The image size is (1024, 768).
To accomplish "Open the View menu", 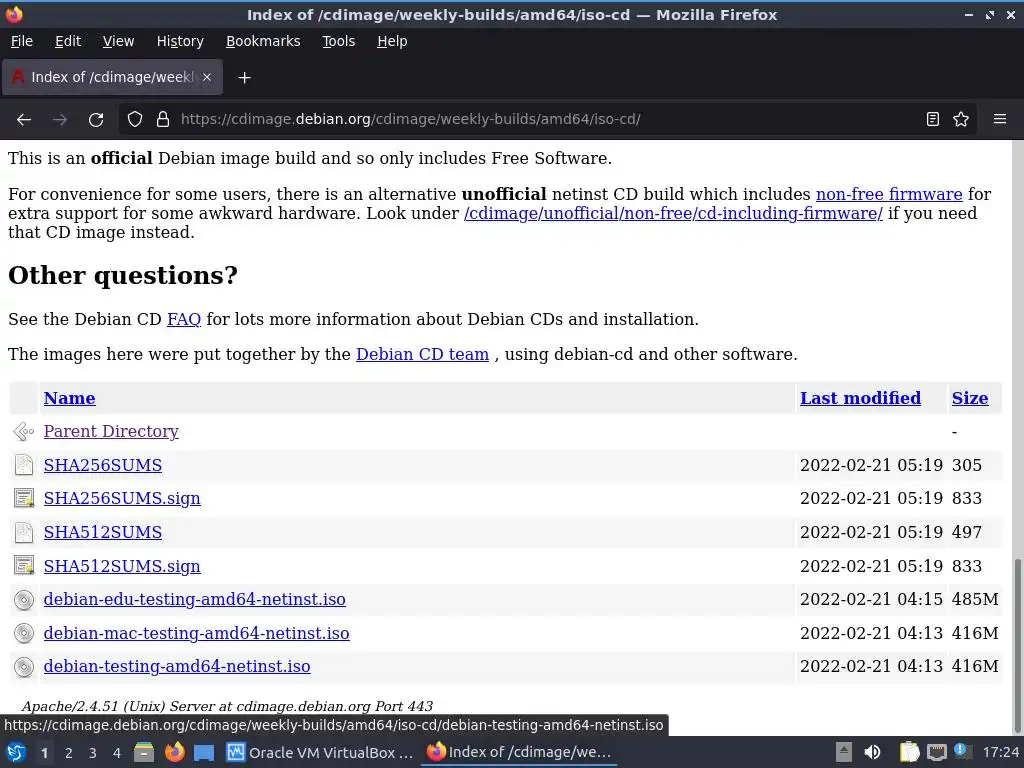I will pos(118,41).
